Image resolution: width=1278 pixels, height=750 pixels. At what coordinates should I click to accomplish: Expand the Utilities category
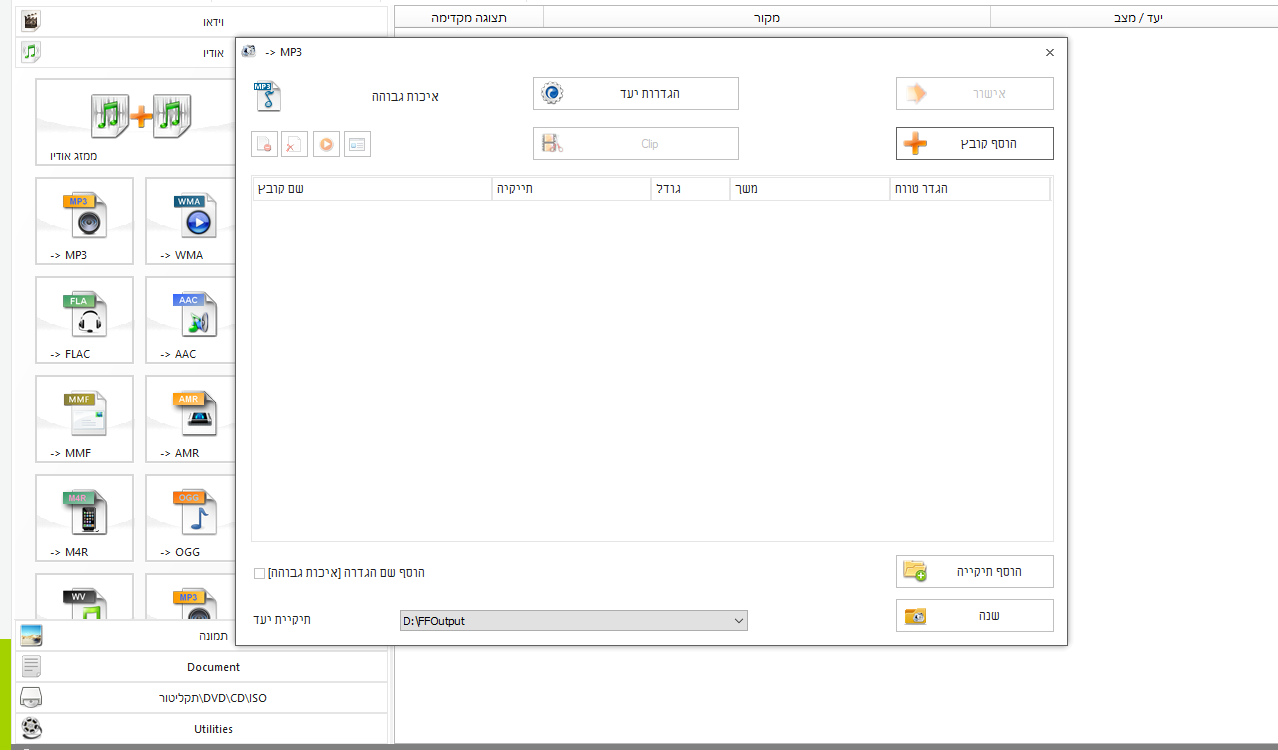point(201,729)
